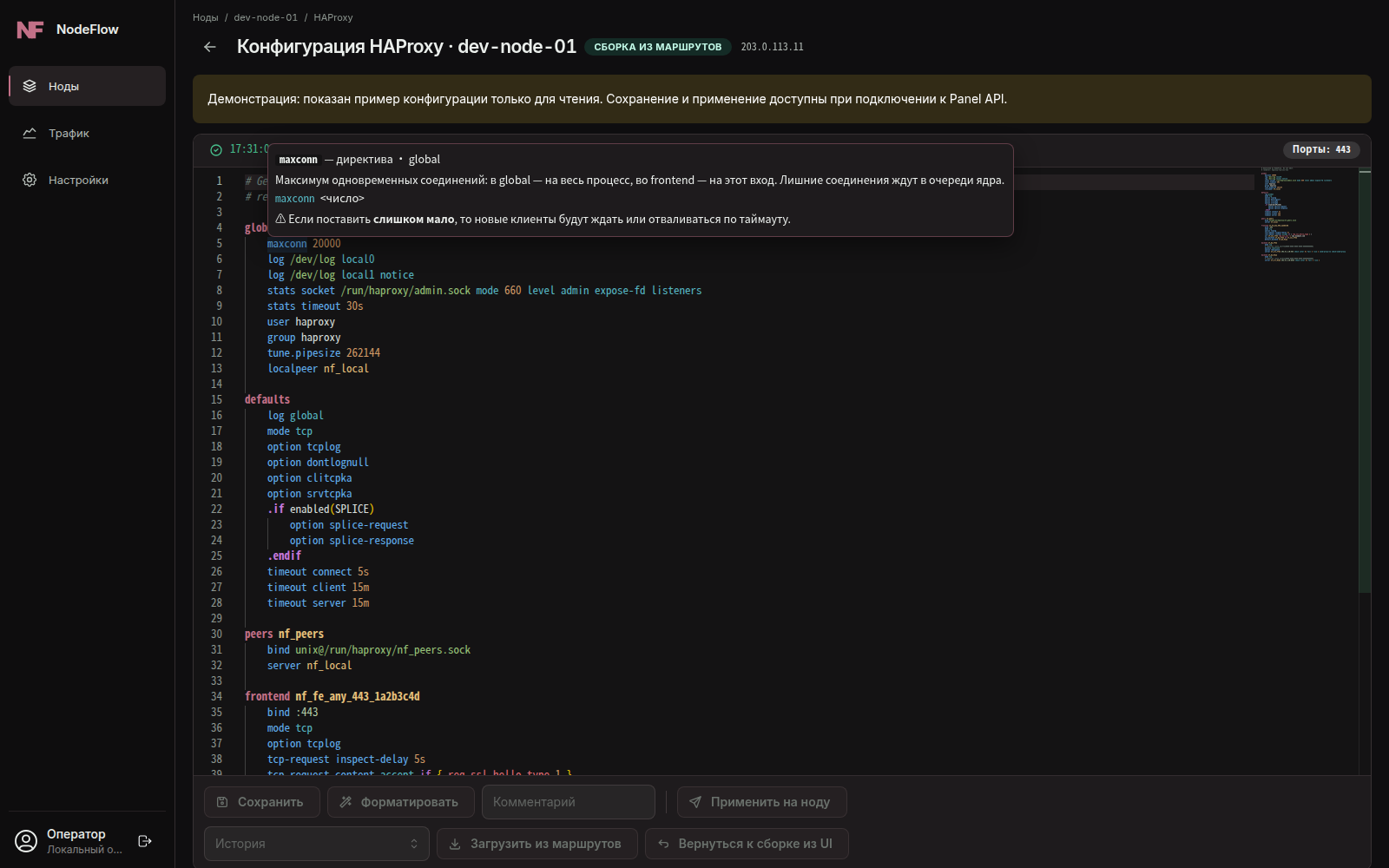The image size is (1389, 868).
Task: Click the code minimap preview
Action: pos(1305,214)
